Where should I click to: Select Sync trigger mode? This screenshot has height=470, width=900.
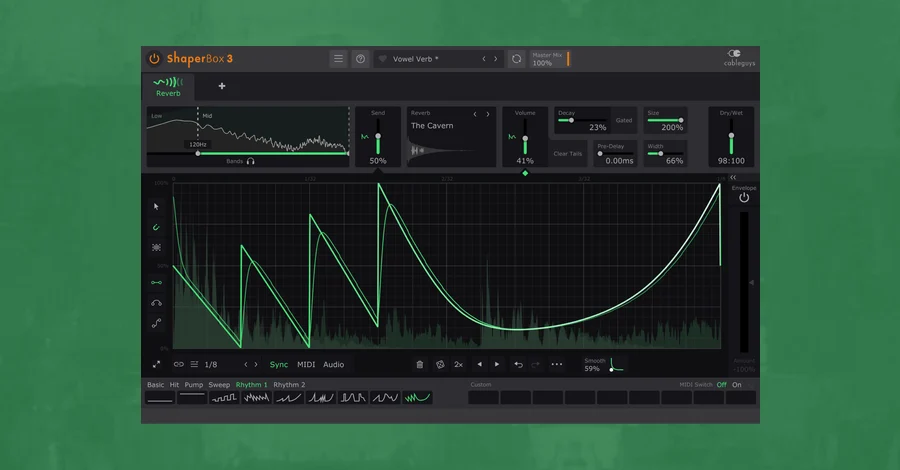279,364
